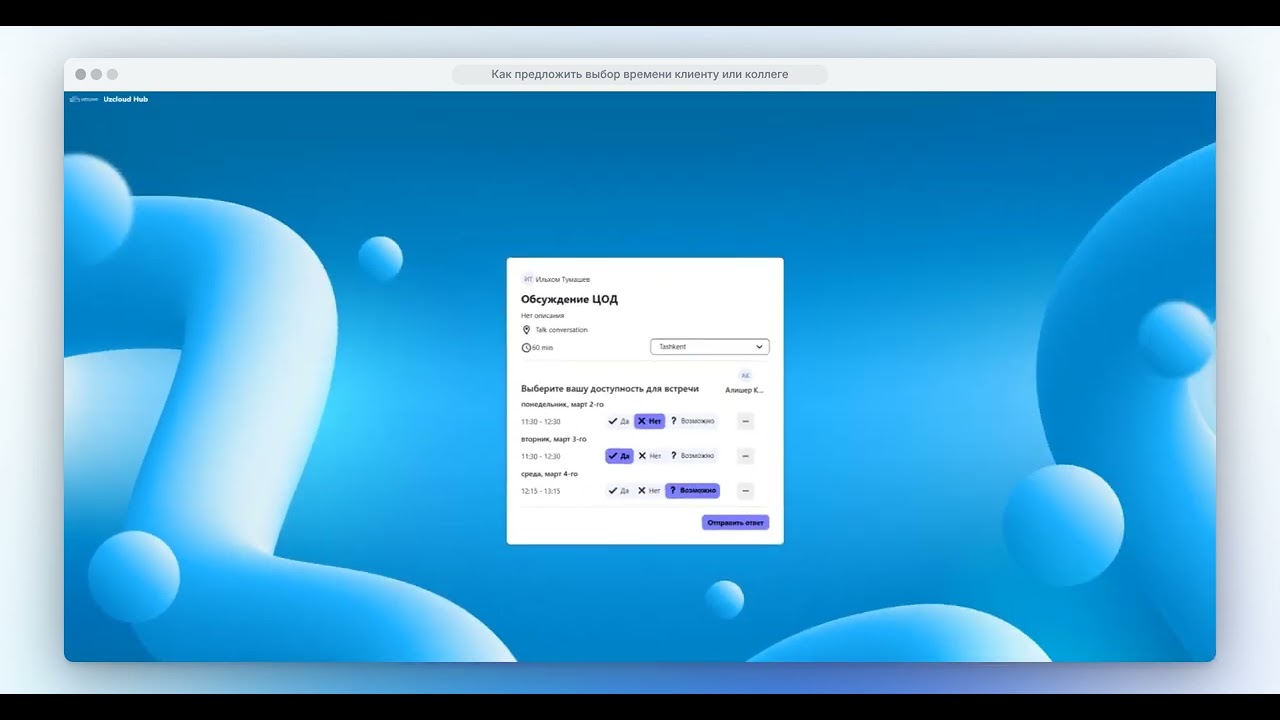Select Возможно for Wednesday March 4

click(x=692, y=491)
